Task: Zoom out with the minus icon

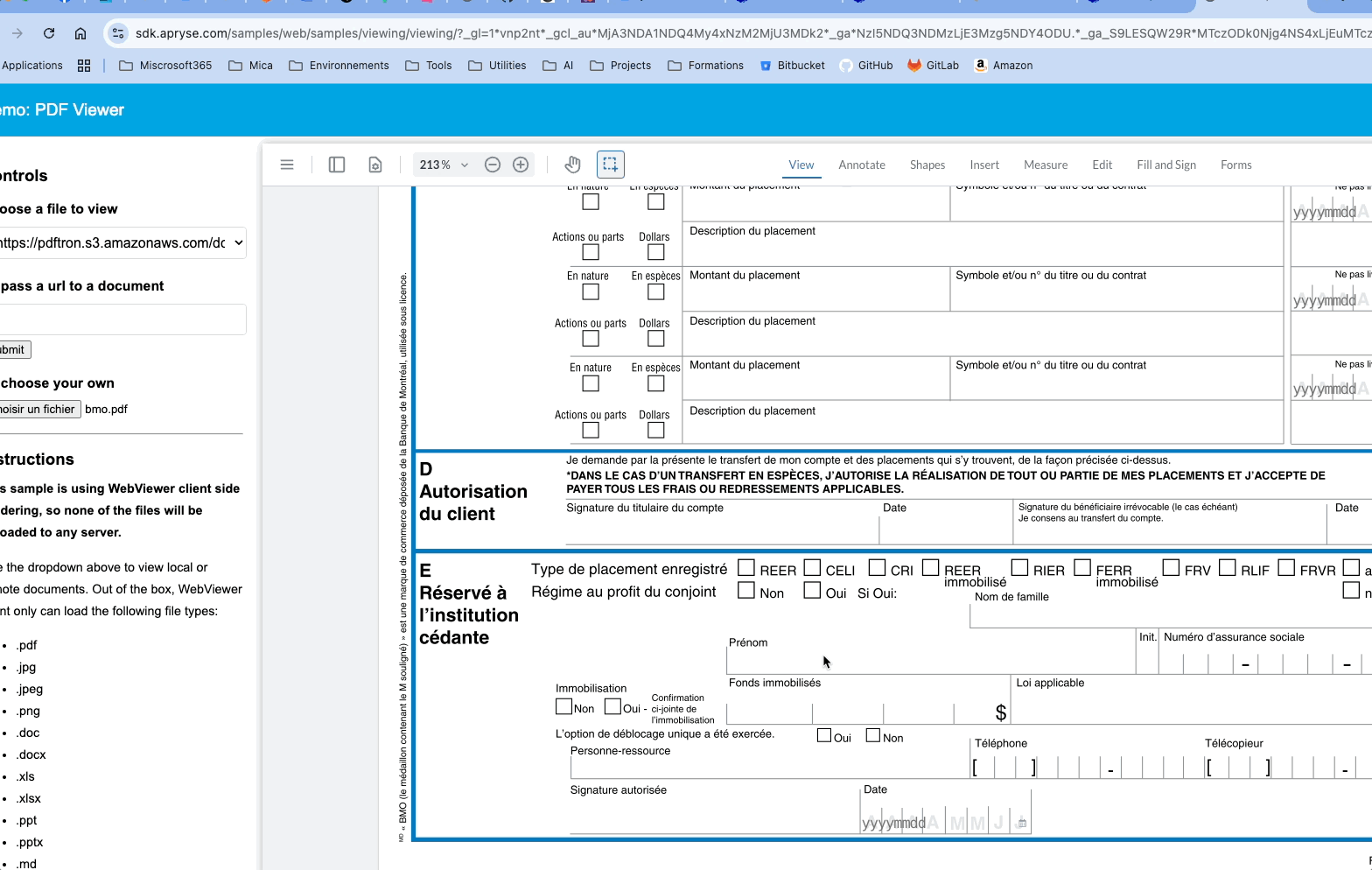Action: [x=493, y=165]
